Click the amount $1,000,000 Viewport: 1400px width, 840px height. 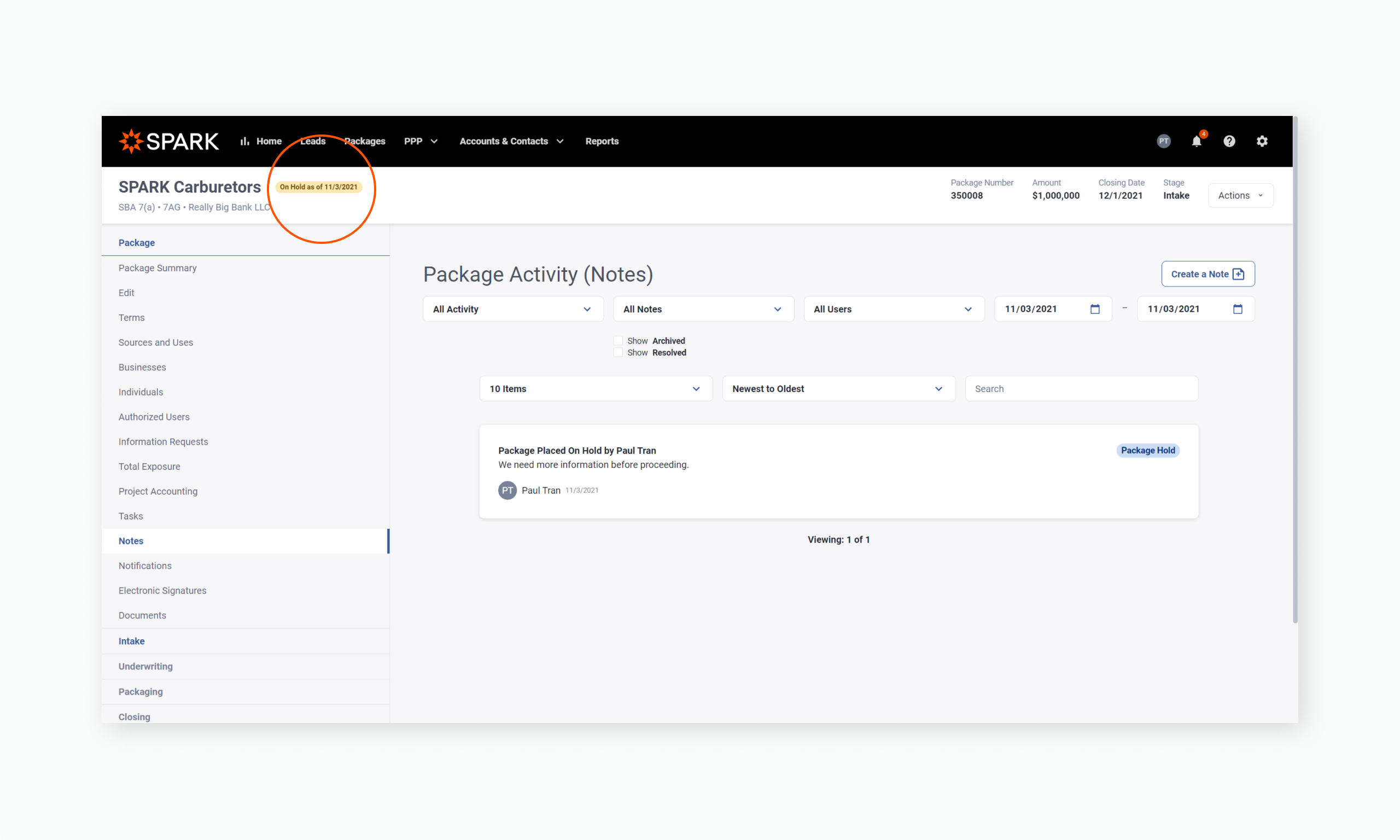[x=1055, y=196]
